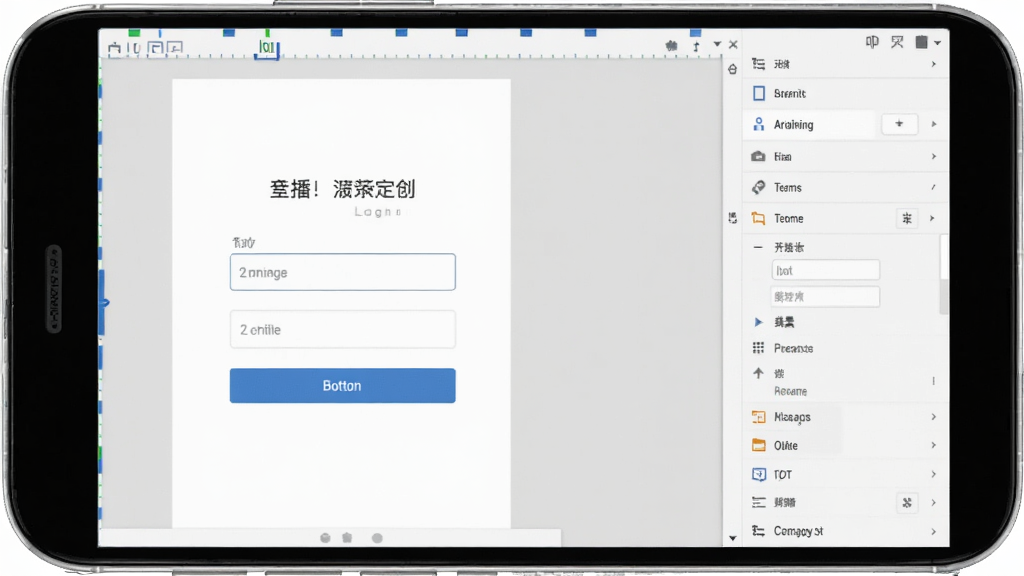
Task: Expand the Aralning row arrow
Action: click(x=934, y=124)
